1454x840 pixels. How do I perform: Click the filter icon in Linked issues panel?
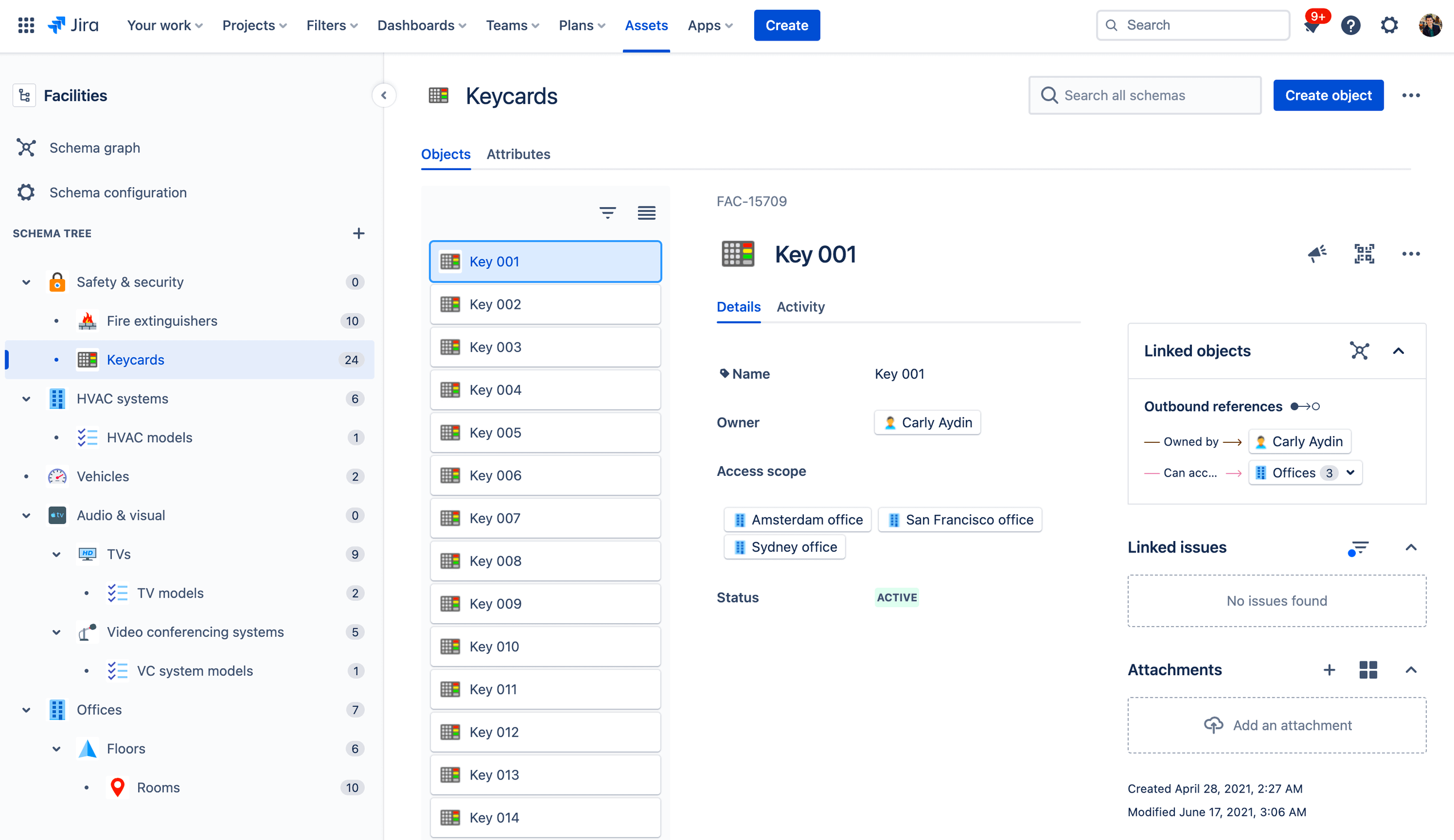pyautogui.click(x=1359, y=548)
